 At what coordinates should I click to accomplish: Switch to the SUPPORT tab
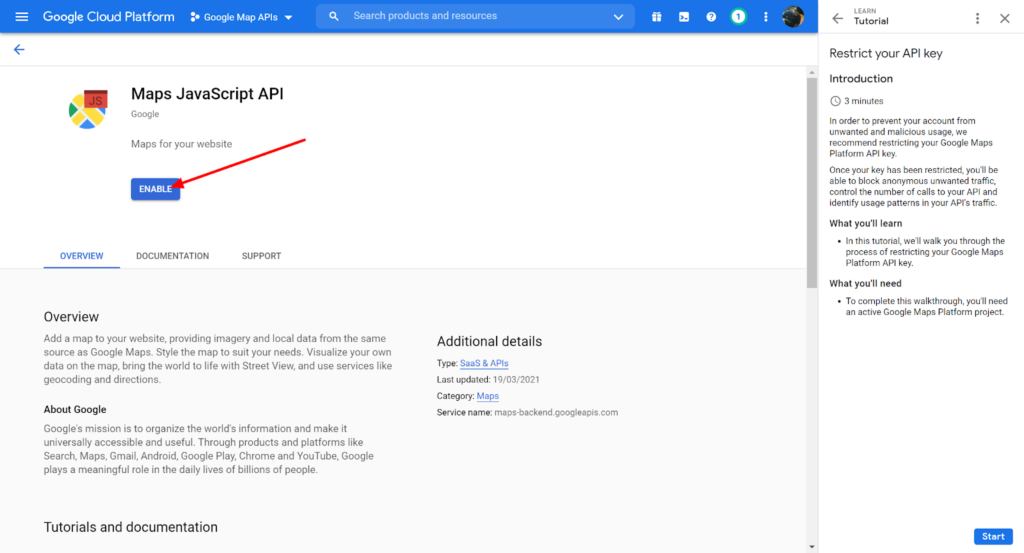click(261, 256)
